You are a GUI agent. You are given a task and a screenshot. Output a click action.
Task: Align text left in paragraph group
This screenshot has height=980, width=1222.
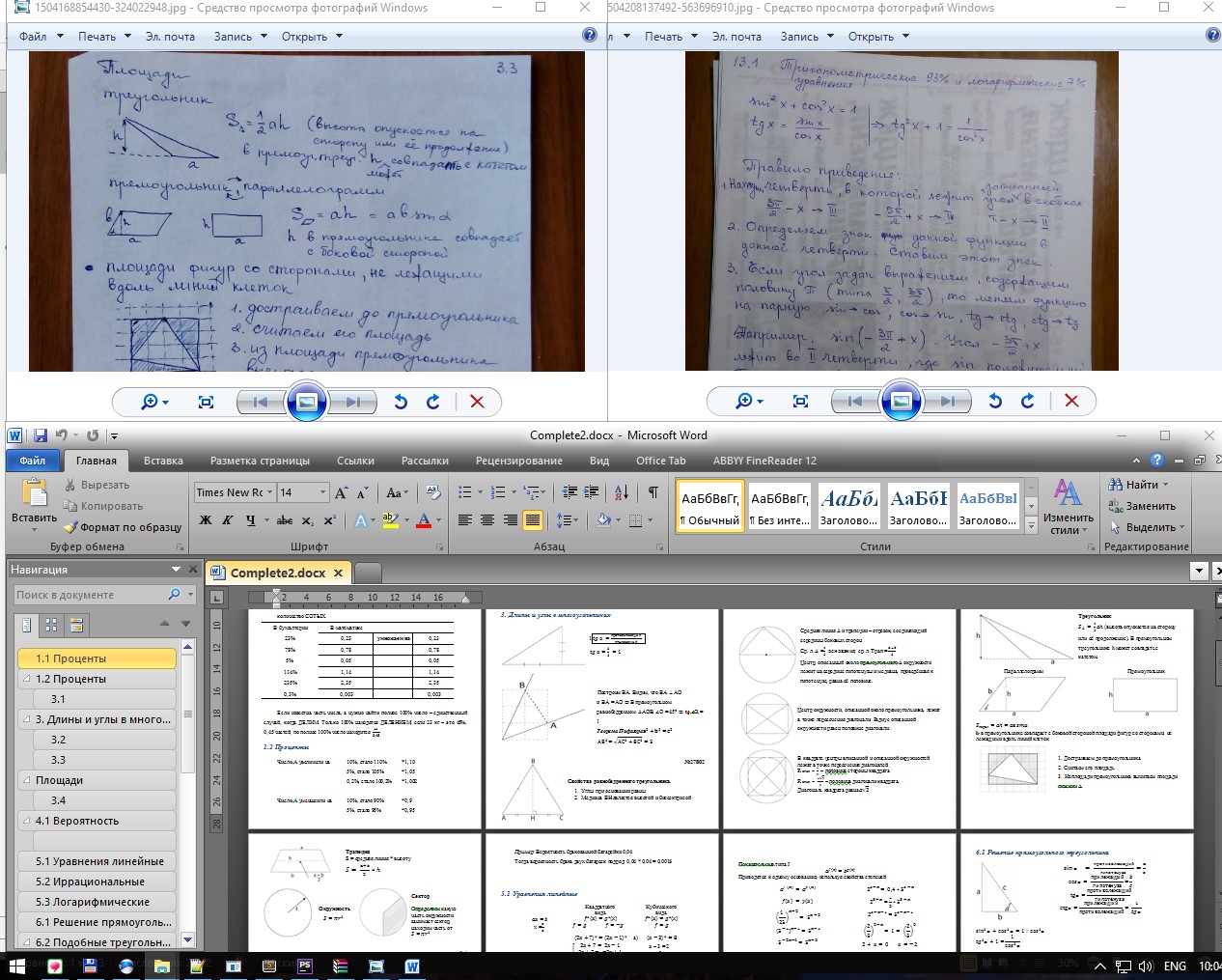point(464,520)
